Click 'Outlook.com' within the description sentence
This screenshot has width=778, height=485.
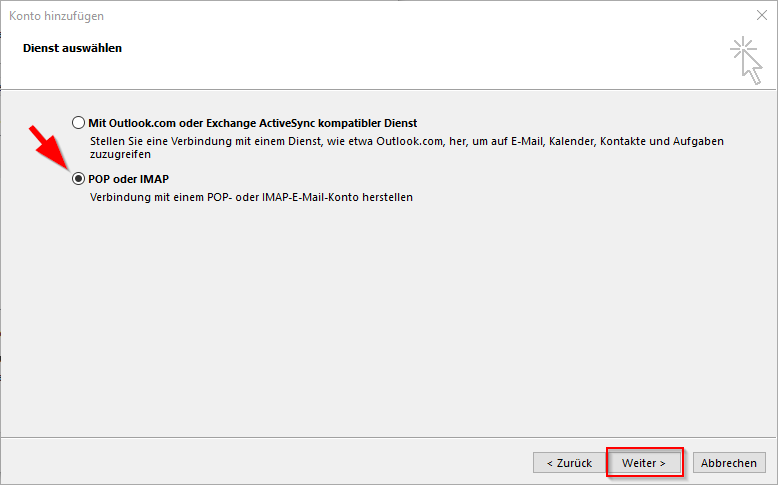pyautogui.click(x=409, y=141)
